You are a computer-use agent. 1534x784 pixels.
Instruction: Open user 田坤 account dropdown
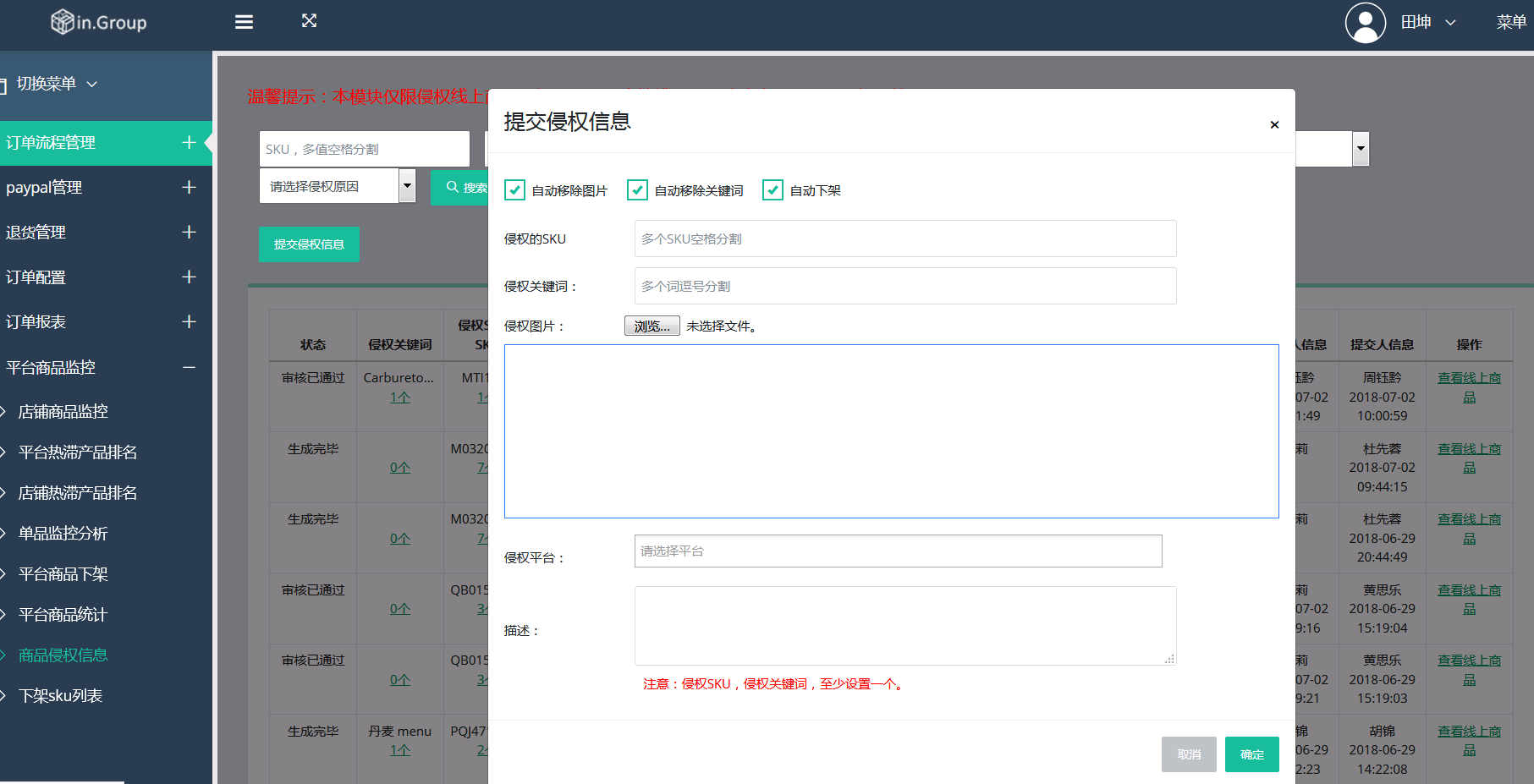coord(1427,23)
